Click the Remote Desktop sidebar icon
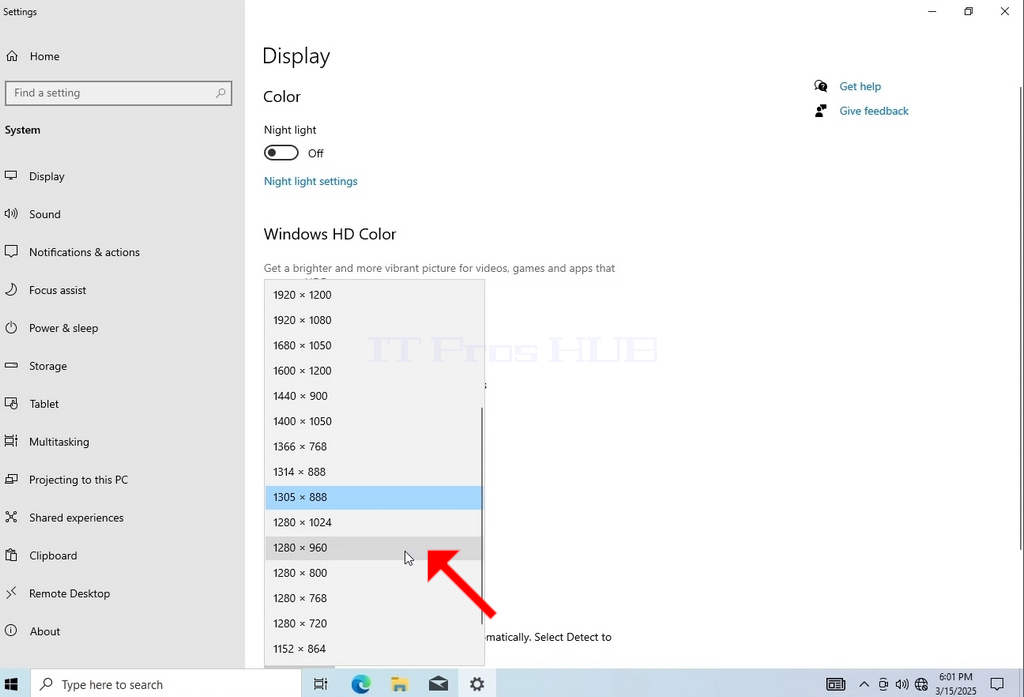Viewport: 1024px width, 697px height. pyautogui.click(x=11, y=593)
